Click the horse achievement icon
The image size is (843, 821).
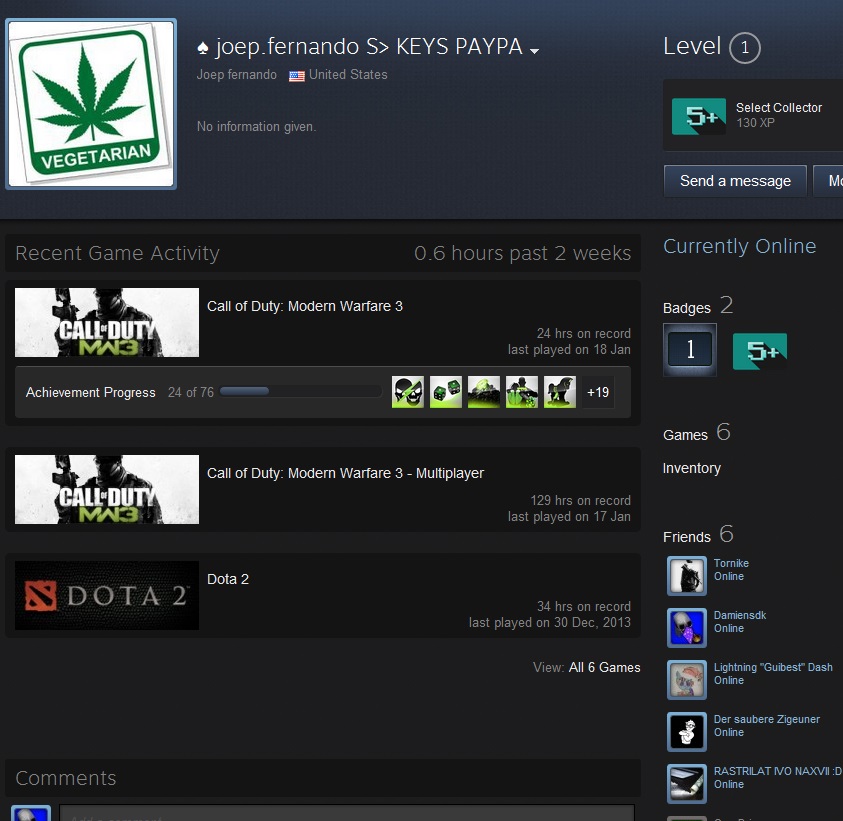click(559, 392)
